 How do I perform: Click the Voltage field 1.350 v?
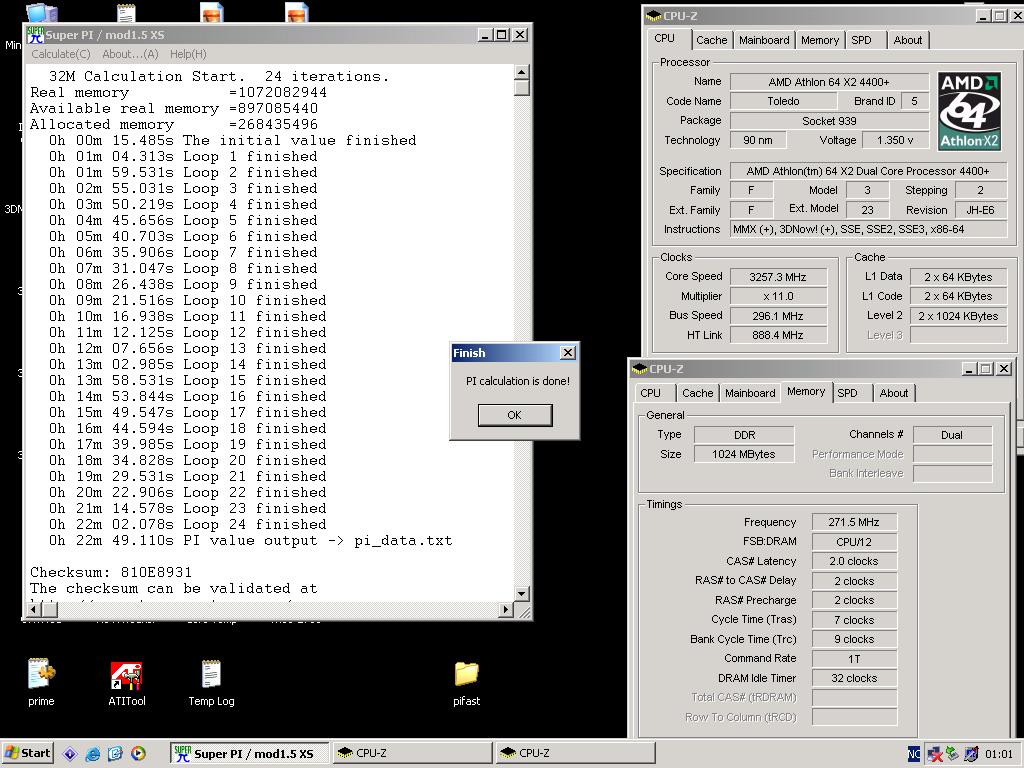(895, 140)
